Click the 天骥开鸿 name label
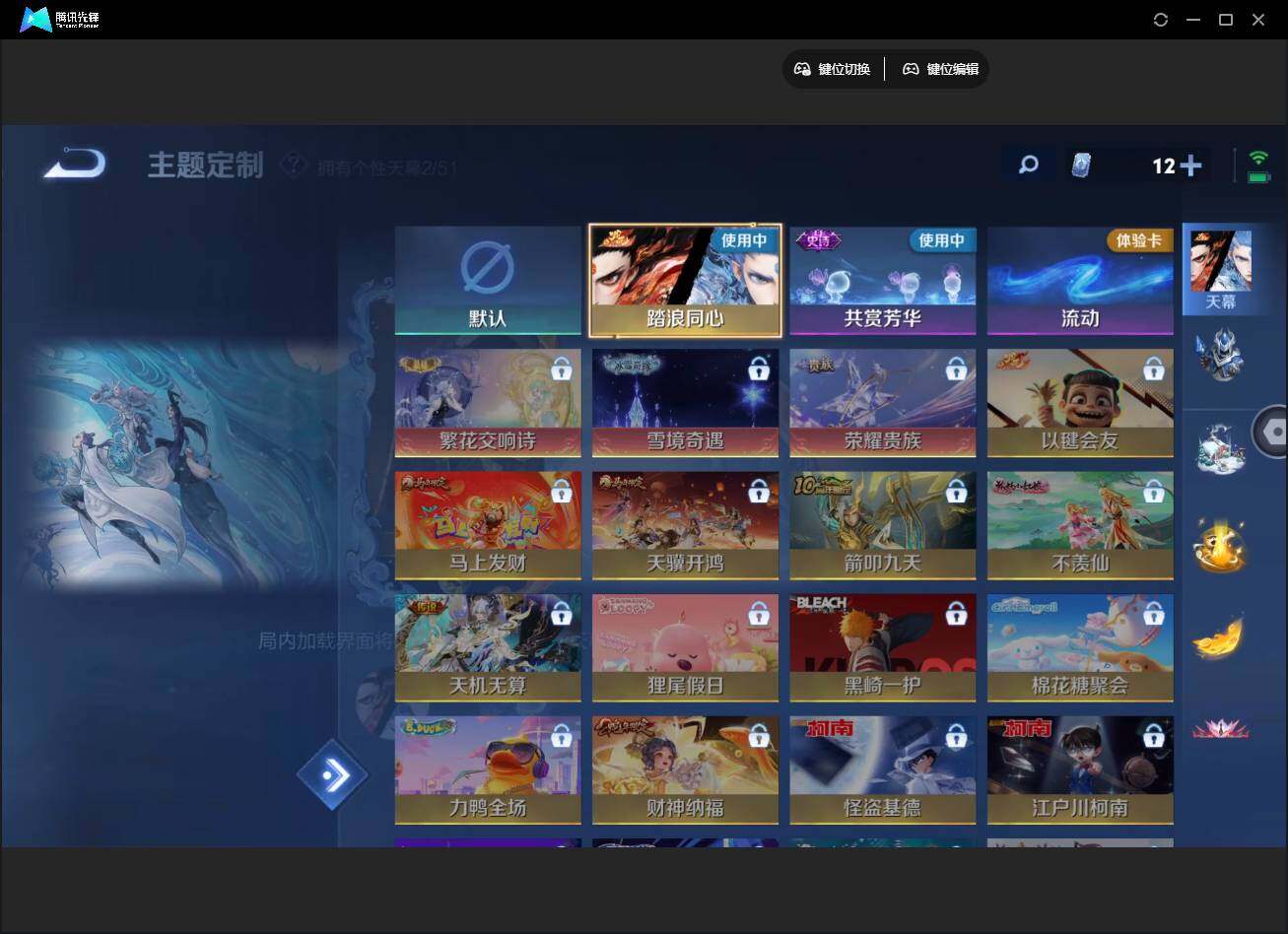1288x934 pixels. click(x=685, y=564)
